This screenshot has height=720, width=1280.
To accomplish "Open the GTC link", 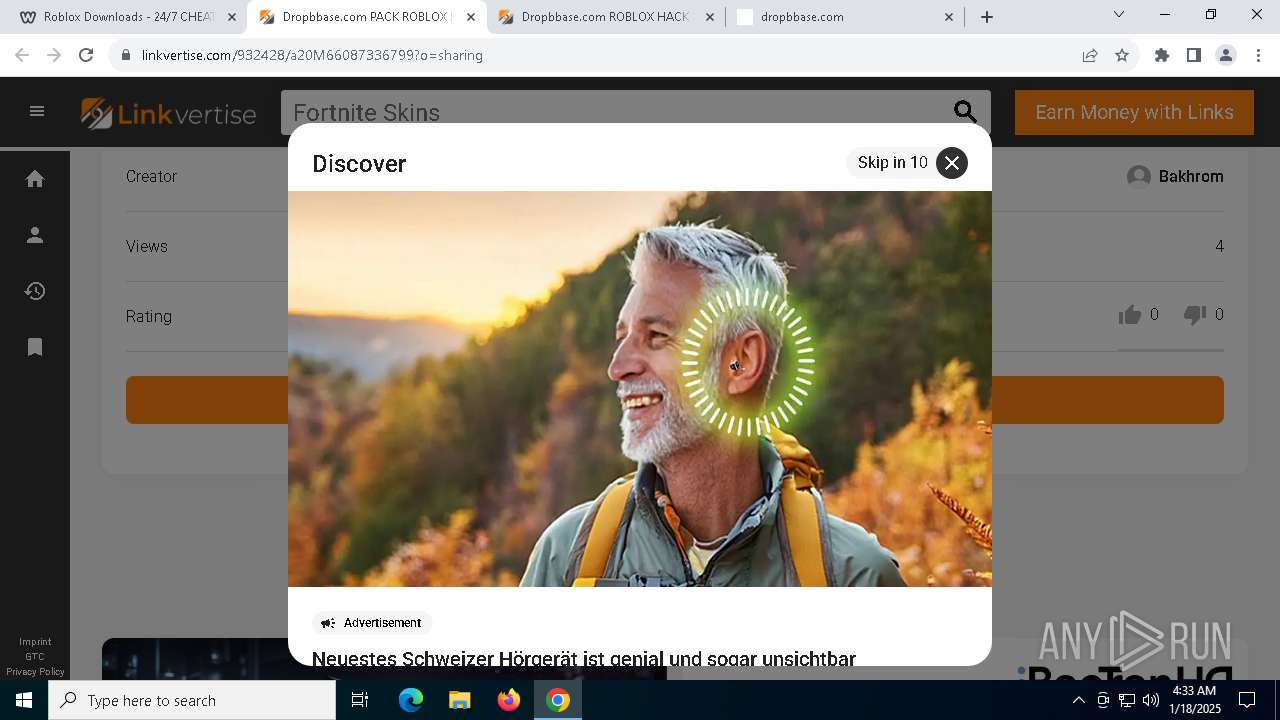I will tap(35, 657).
